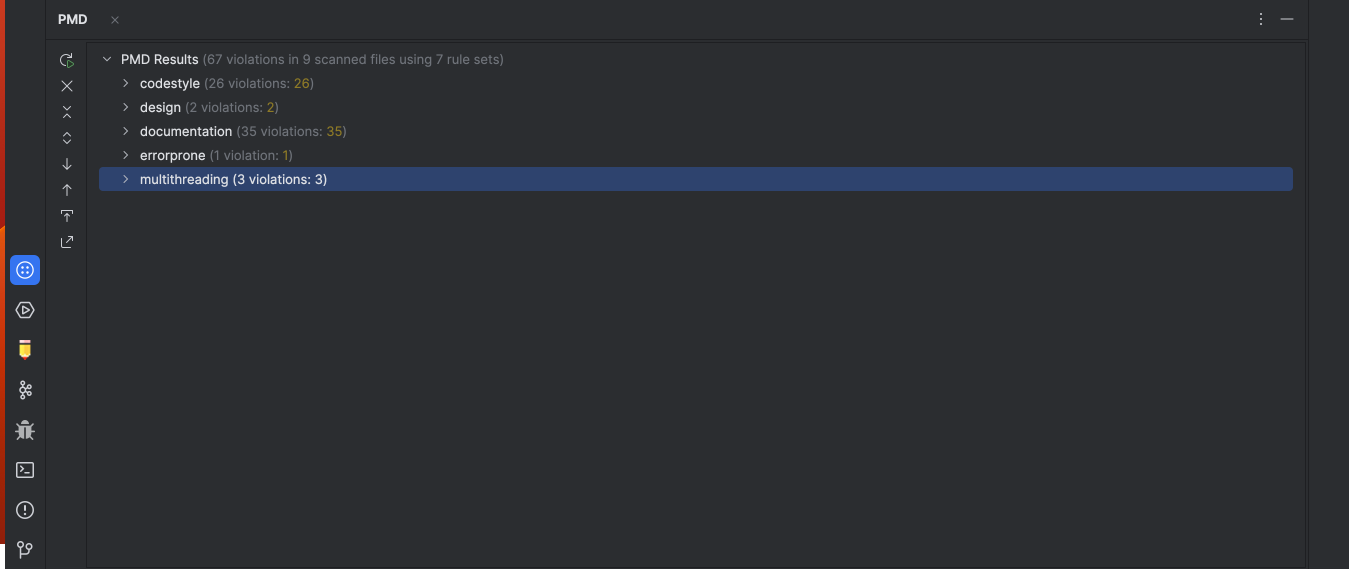Click the Rerun PMD analysis icon
The height and width of the screenshot is (569, 1349).
(67, 60)
